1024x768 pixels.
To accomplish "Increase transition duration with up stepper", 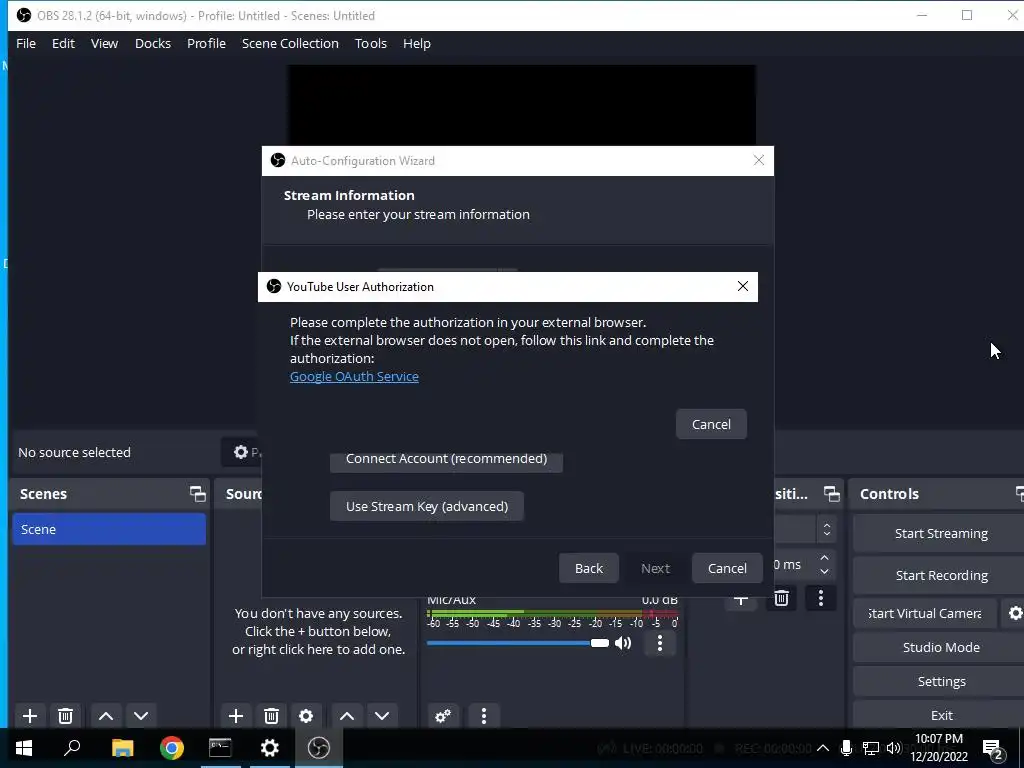I will [x=824, y=558].
